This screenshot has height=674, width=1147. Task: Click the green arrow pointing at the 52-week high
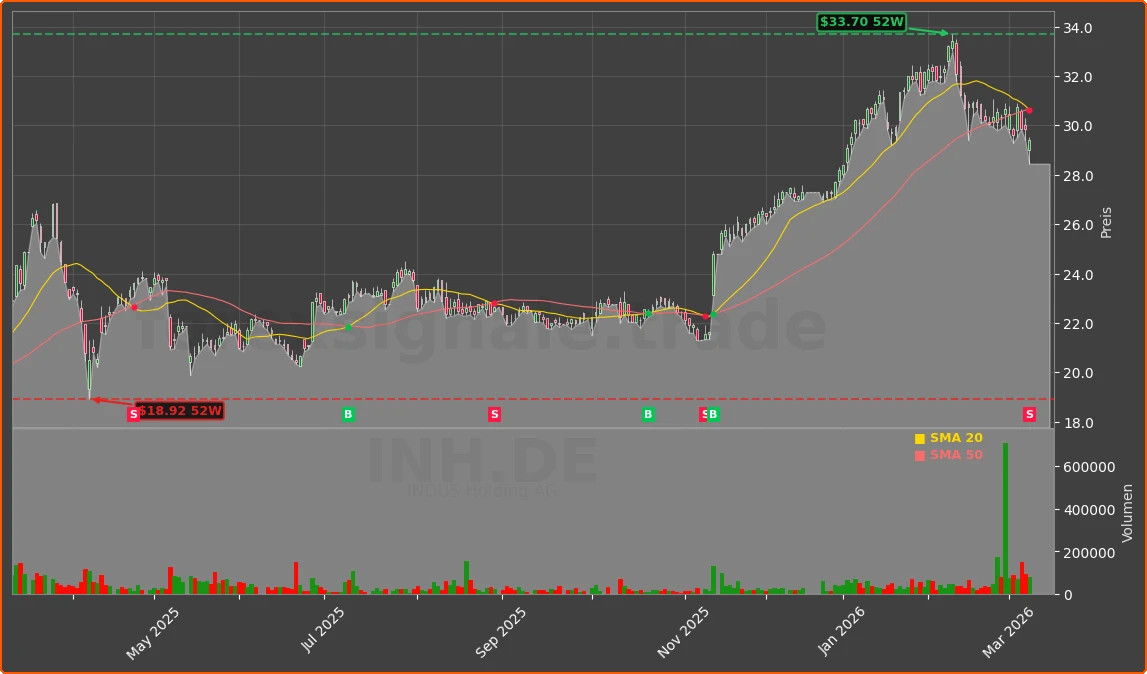(x=930, y=31)
